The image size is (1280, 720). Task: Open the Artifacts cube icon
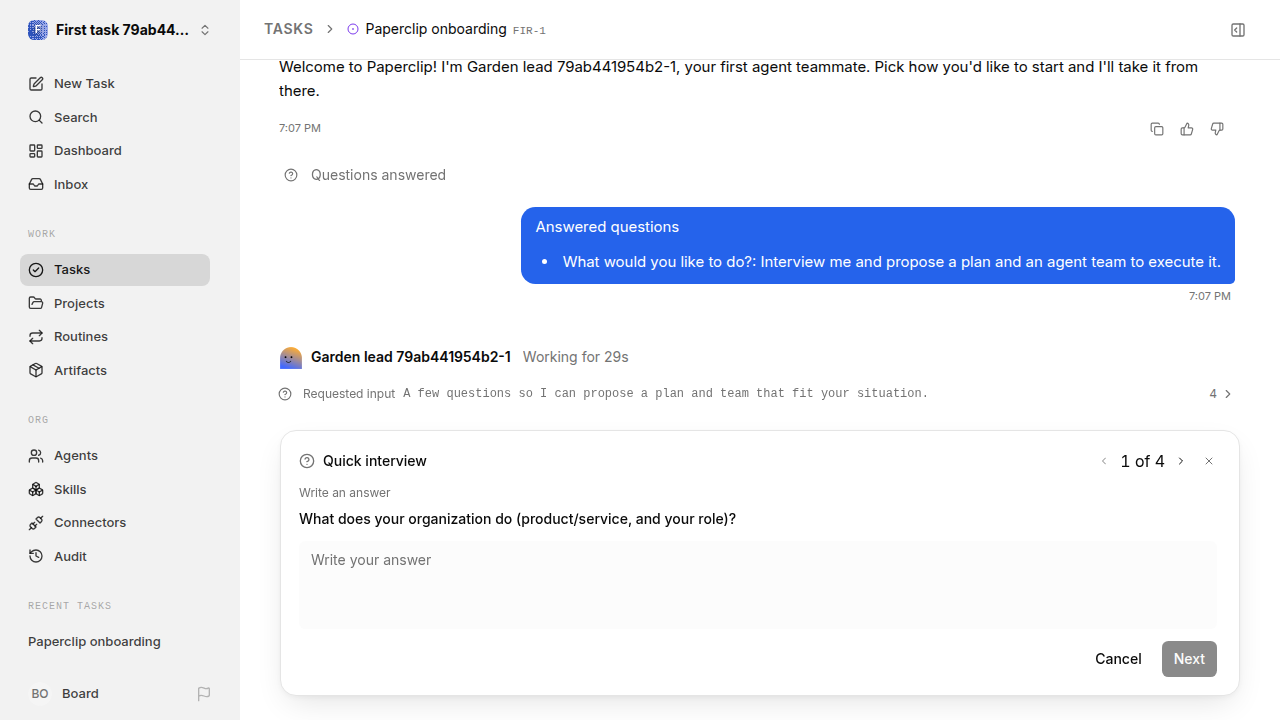click(36, 370)
